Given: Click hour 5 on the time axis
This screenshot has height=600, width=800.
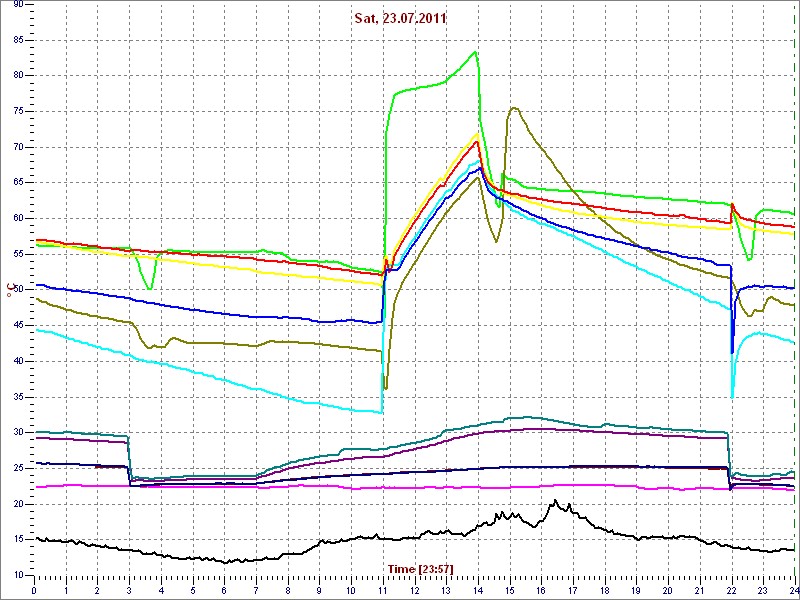Looking at the screenshot, I should click(x=193, y=590).
